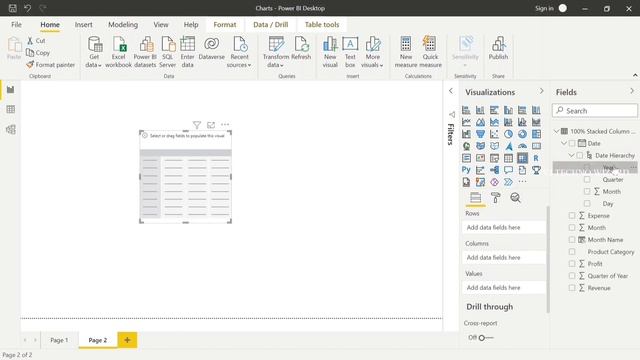Add a new report page
The height and width of the screenshot is (360, 640).
[x=127, y=340]
